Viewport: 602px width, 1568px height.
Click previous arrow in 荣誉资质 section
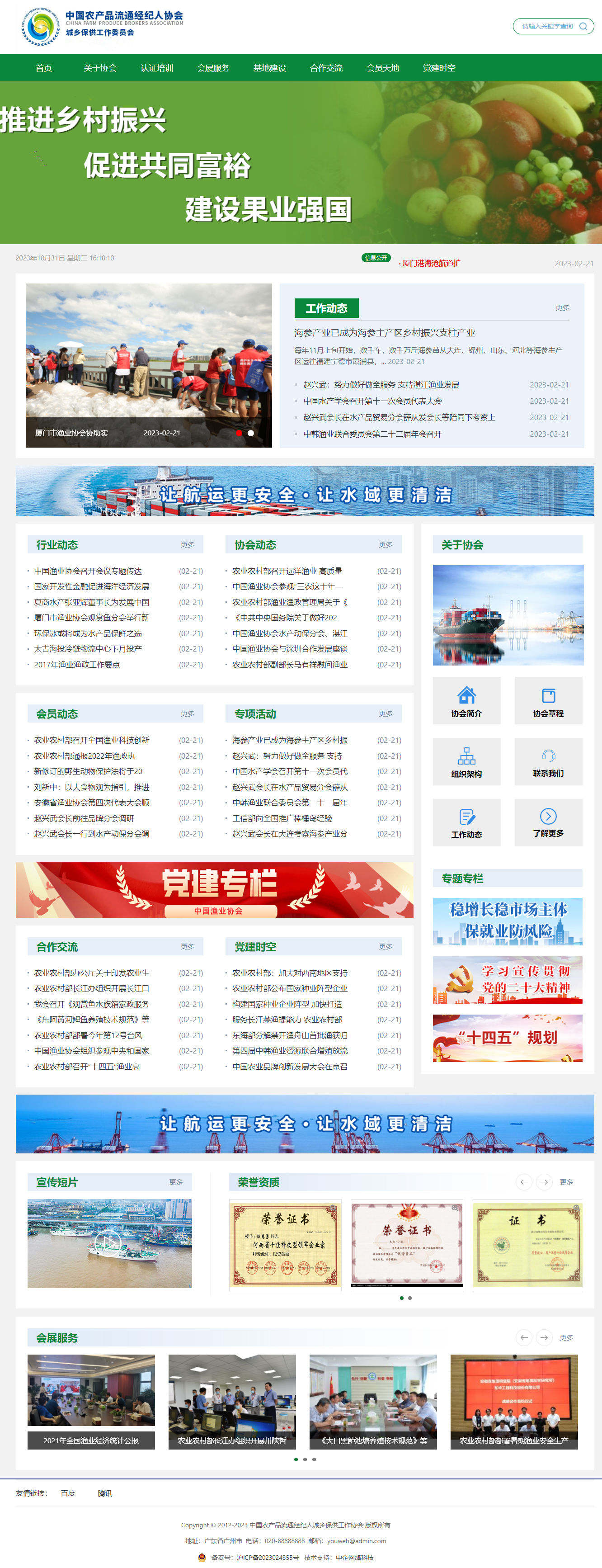tap(523, 1181)
